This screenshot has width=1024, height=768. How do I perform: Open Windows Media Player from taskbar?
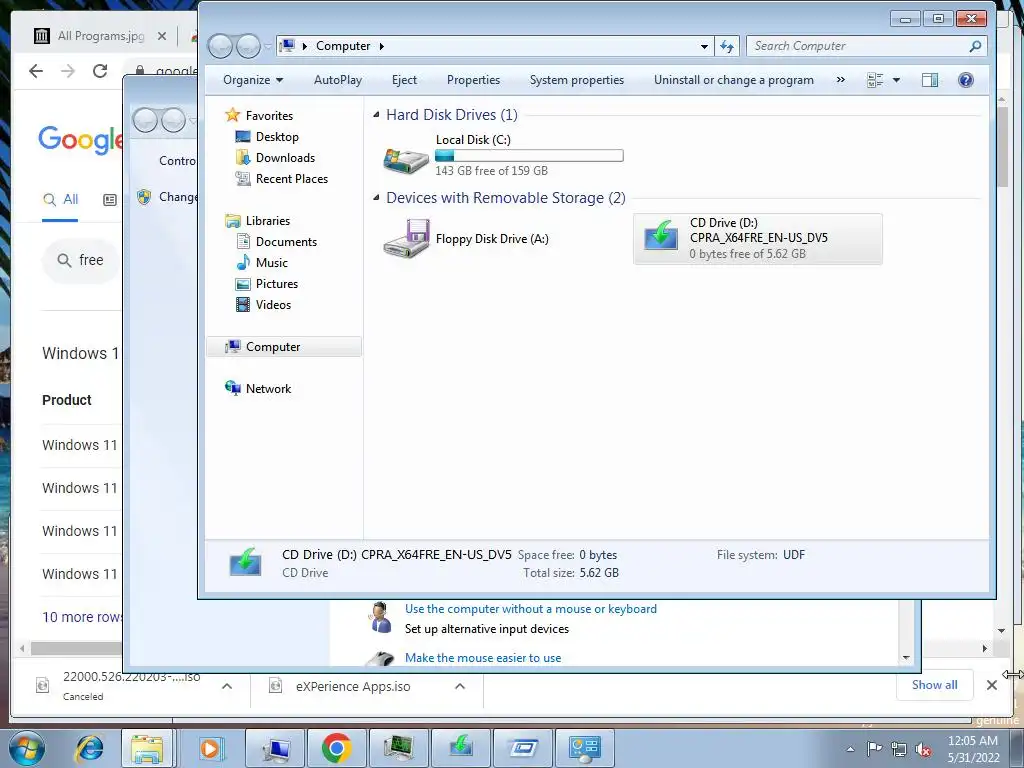point(210,748)
